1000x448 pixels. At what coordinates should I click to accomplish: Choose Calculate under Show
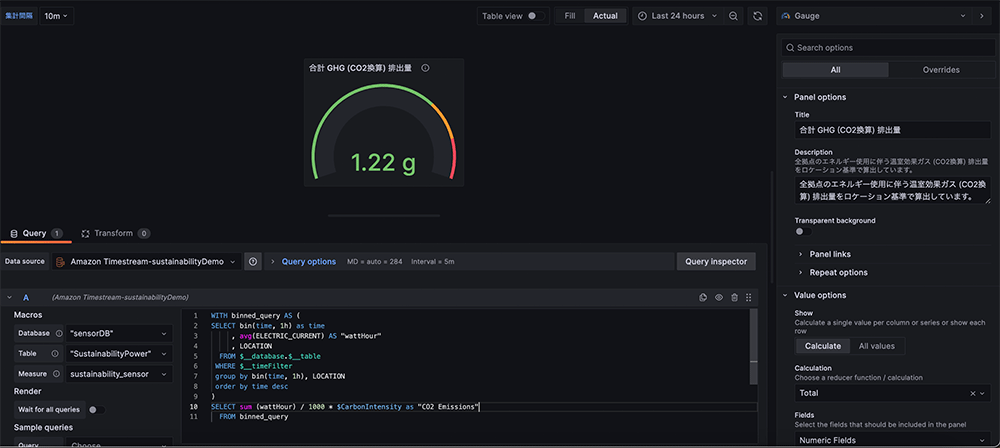[823, 346]
